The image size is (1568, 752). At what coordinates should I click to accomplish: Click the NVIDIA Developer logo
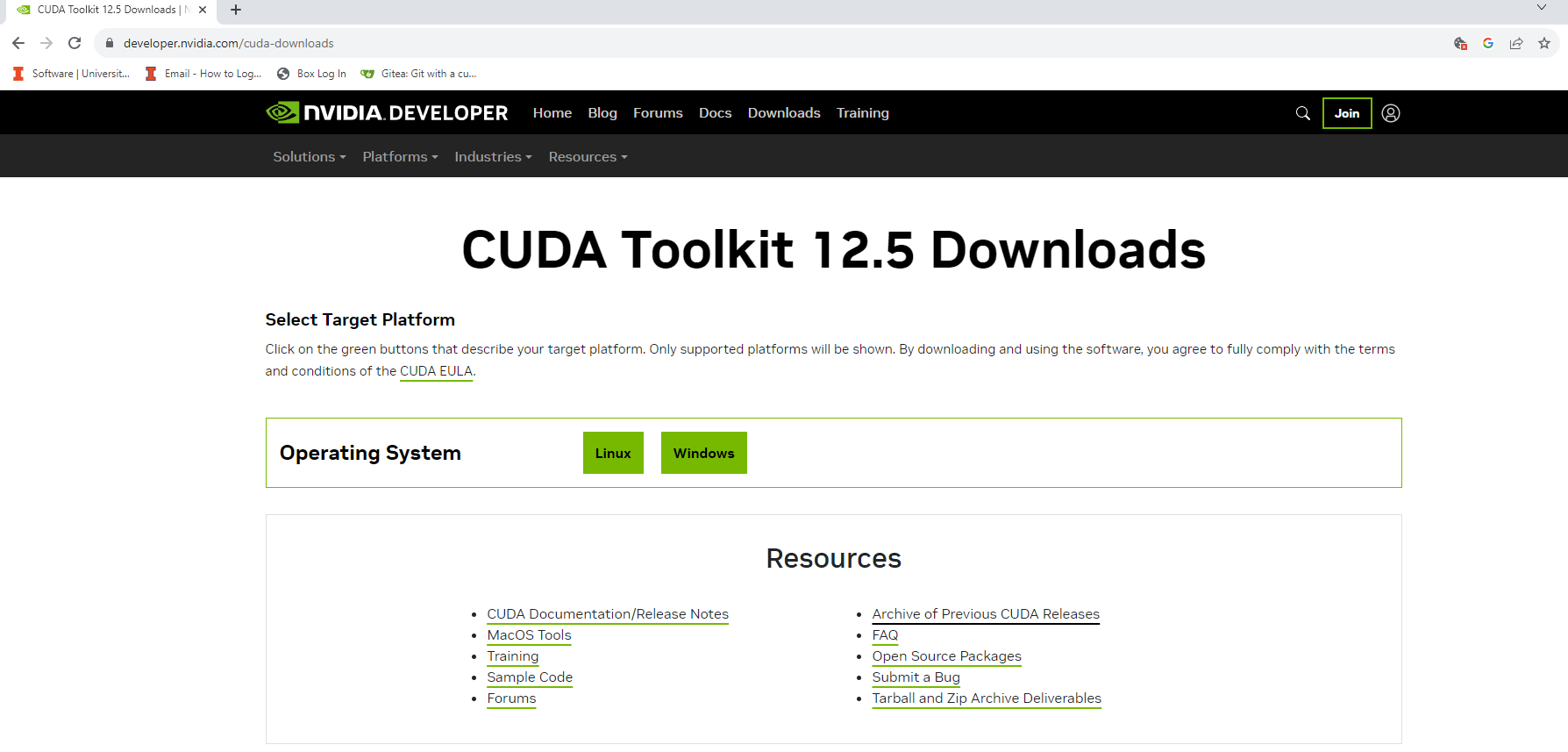point(387,113)
